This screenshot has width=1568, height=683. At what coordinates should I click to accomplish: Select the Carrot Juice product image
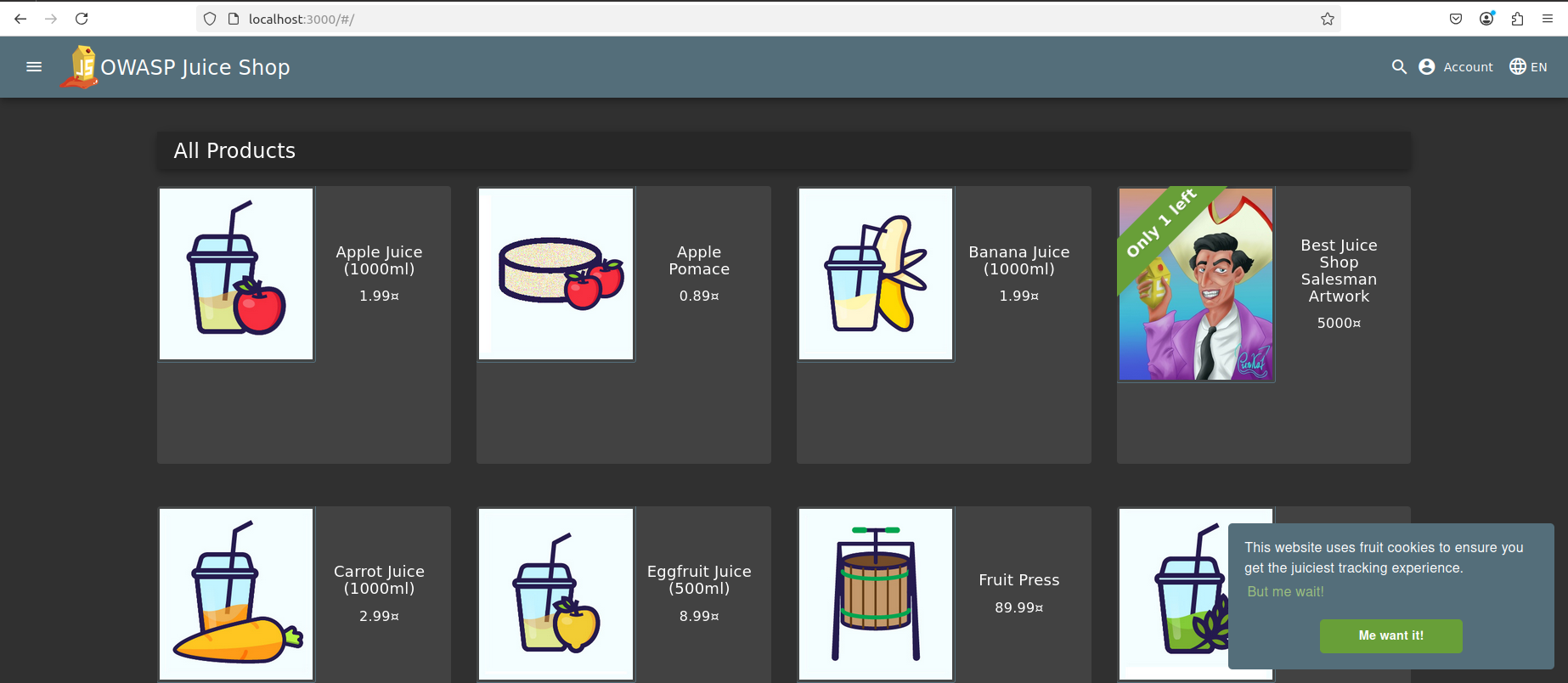point(236,594)
